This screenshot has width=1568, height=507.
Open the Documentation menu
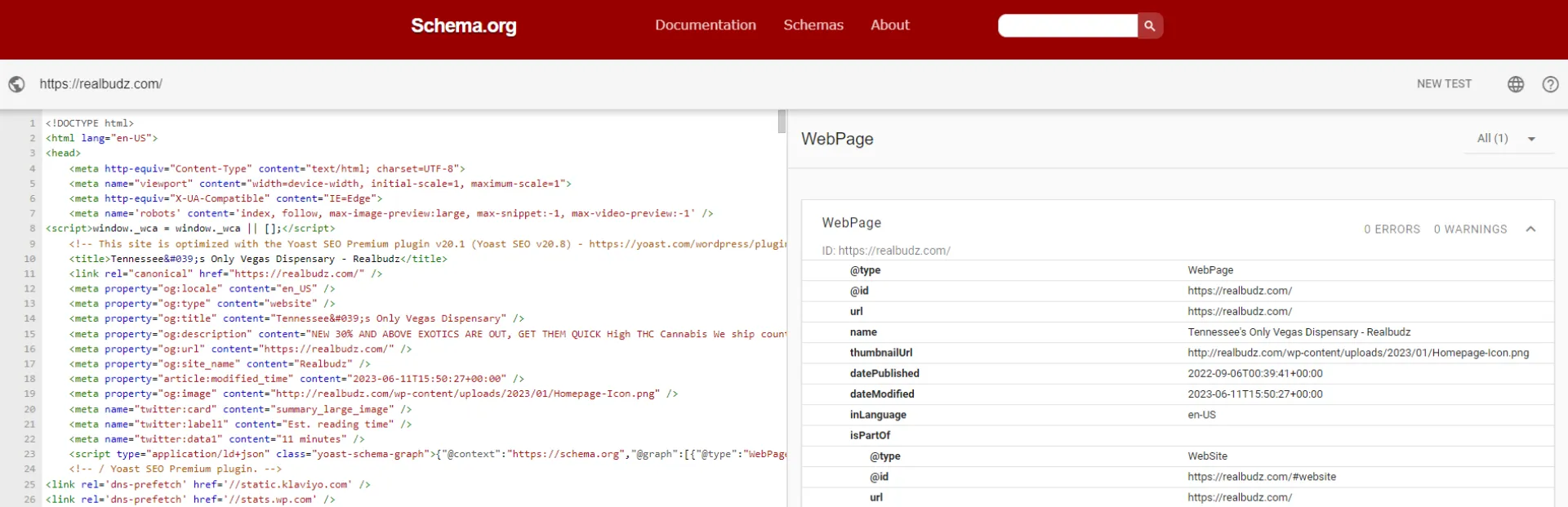(x=705, y=25)
